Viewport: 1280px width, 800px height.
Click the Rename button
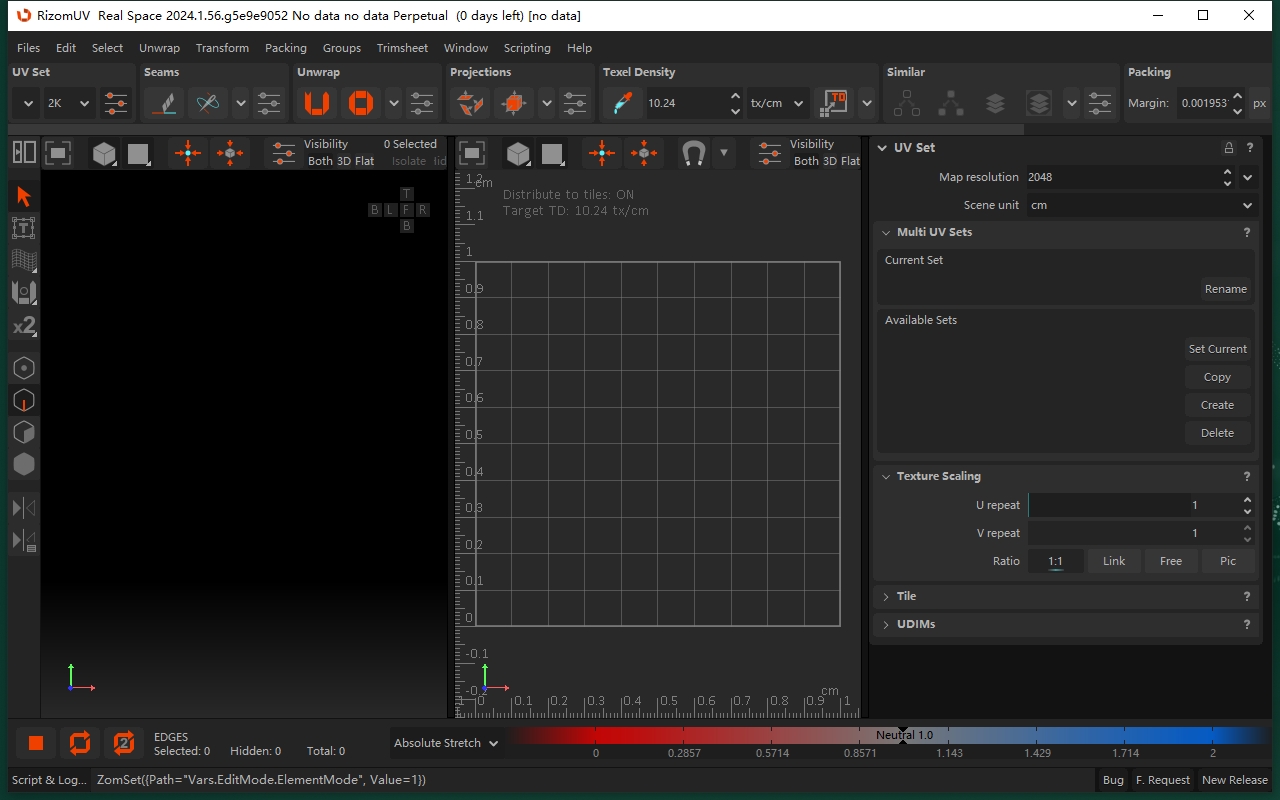click(x=1226, y=289)
